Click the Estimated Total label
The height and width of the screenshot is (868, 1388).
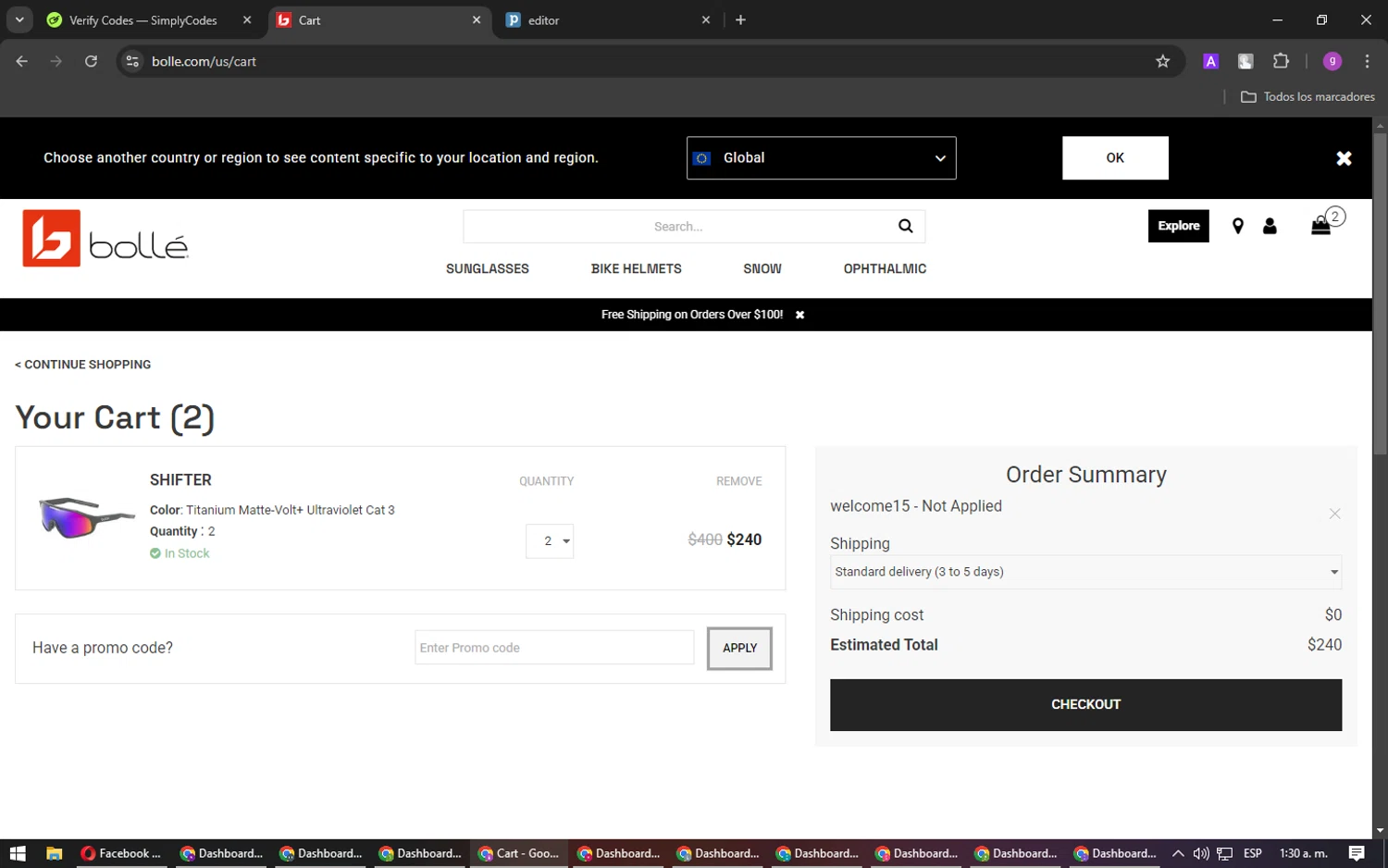(x=884, y=645)
